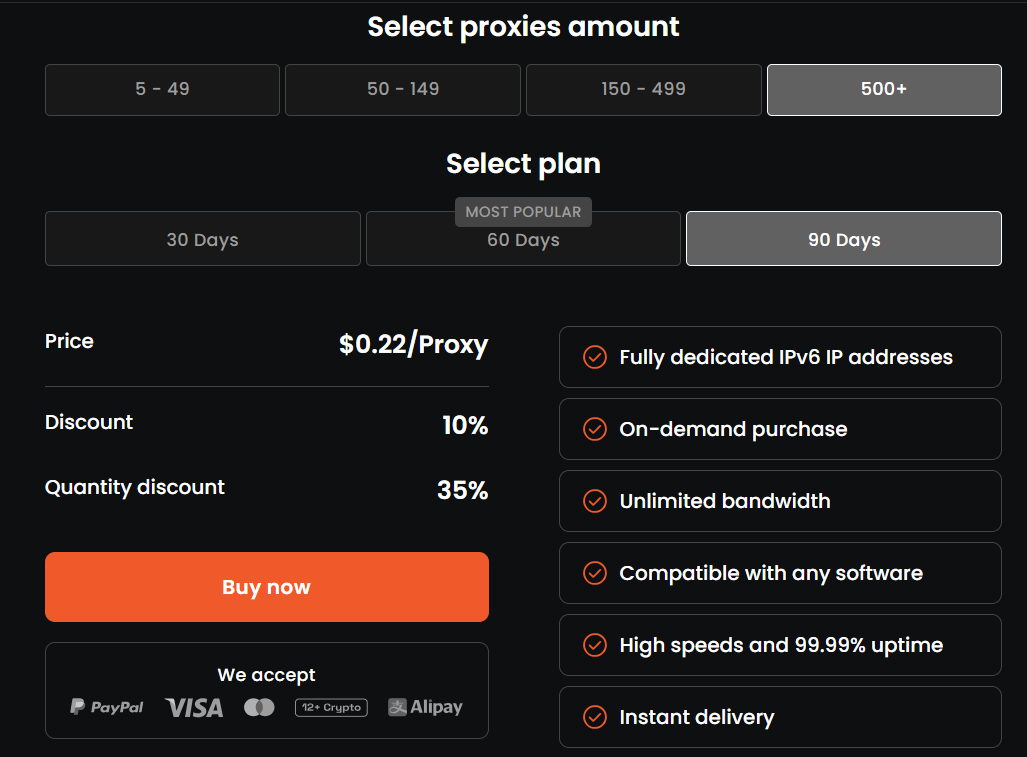
Task: Click the VISA logo
Action: coord(194,708)
